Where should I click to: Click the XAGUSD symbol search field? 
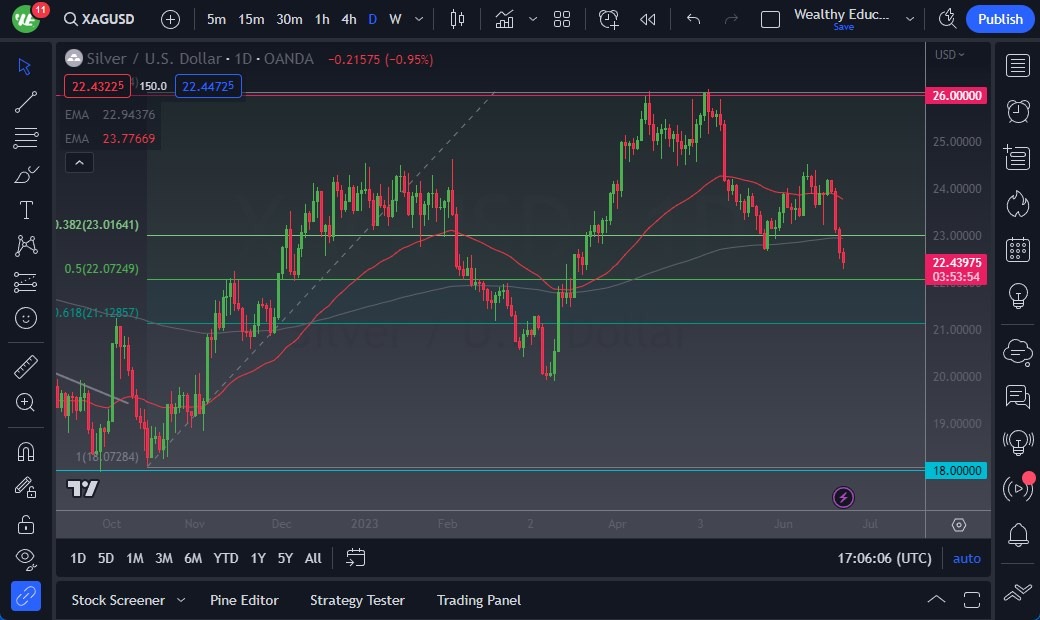coord(98,19)
